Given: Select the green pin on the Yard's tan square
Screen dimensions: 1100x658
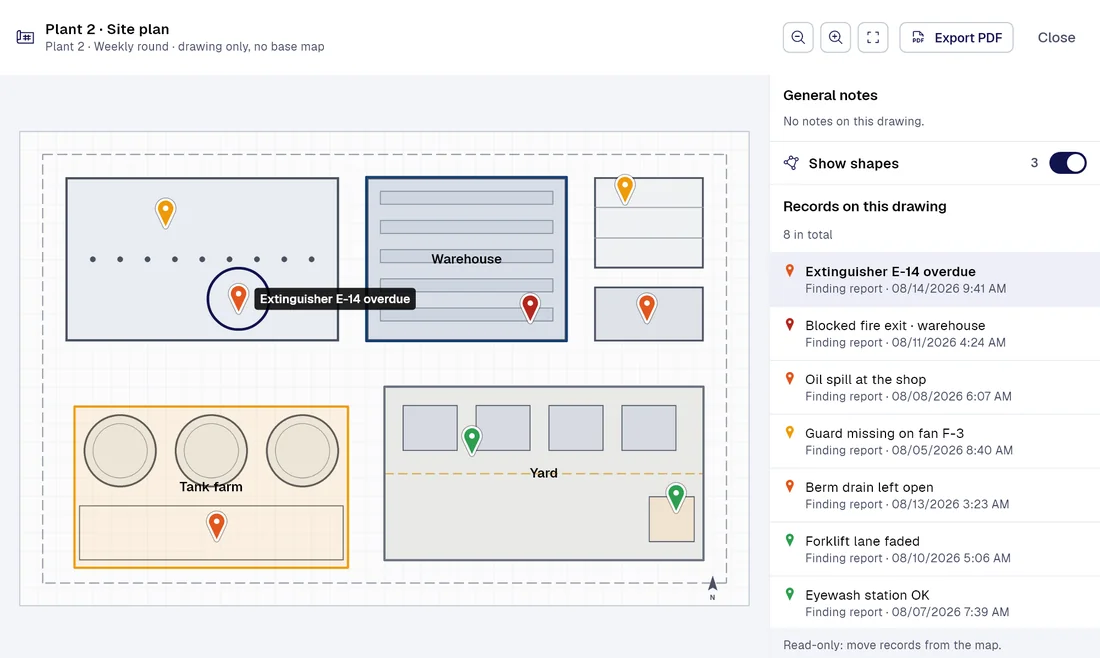Looking at the screenshot, I should (676, 497).
